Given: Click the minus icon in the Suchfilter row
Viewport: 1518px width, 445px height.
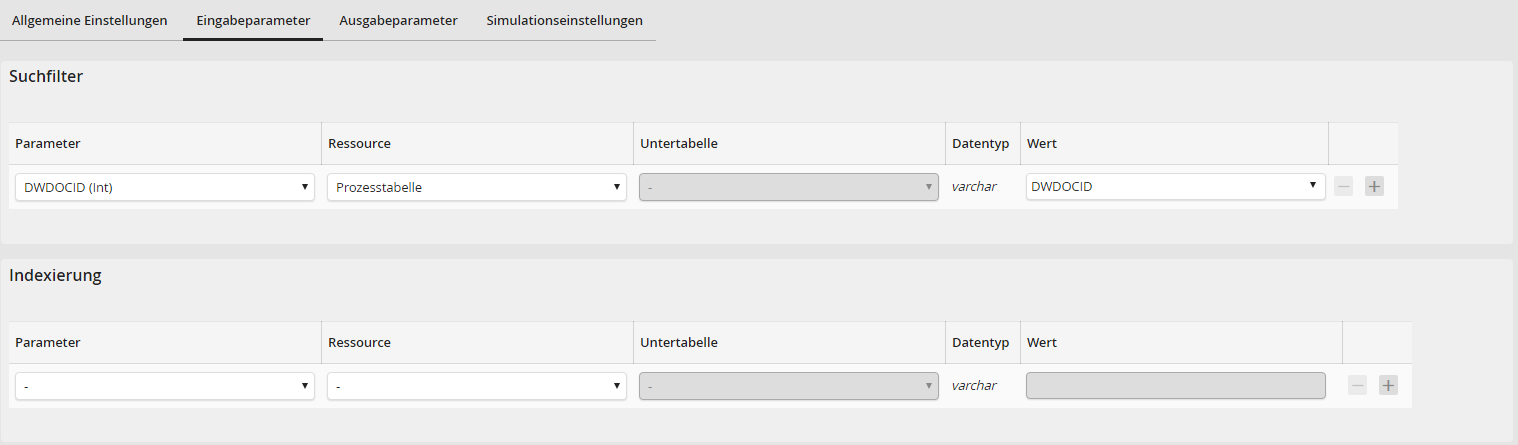Looking at the screenshot, I should 1344,186.
